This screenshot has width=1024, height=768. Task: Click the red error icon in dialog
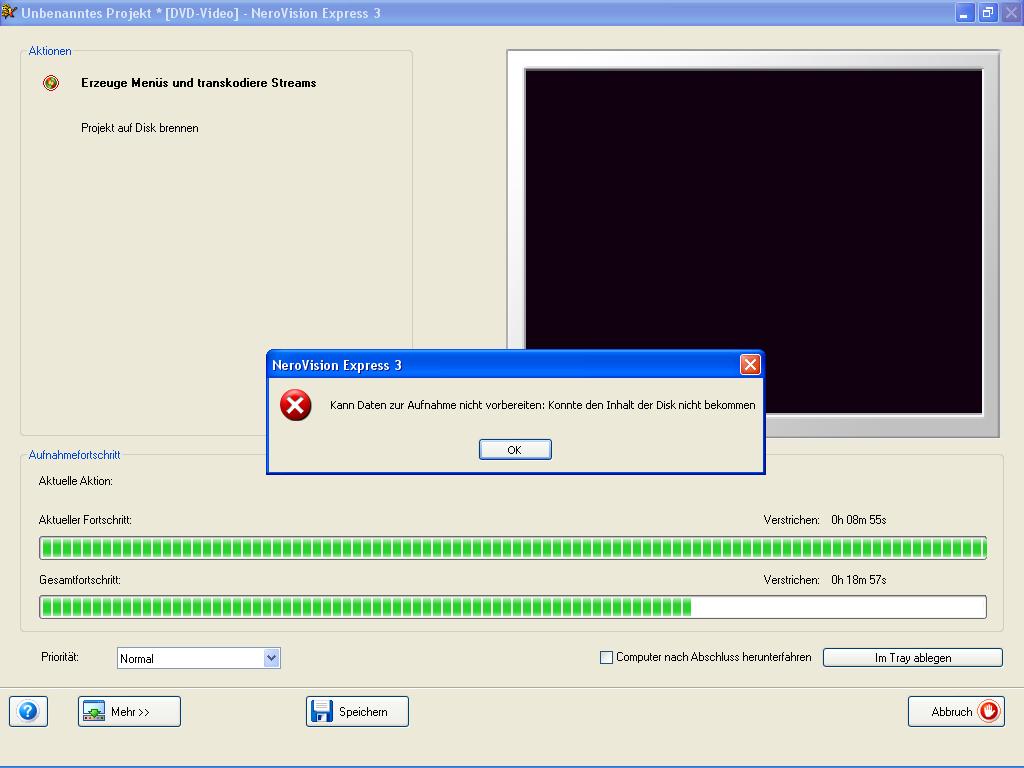295,405
